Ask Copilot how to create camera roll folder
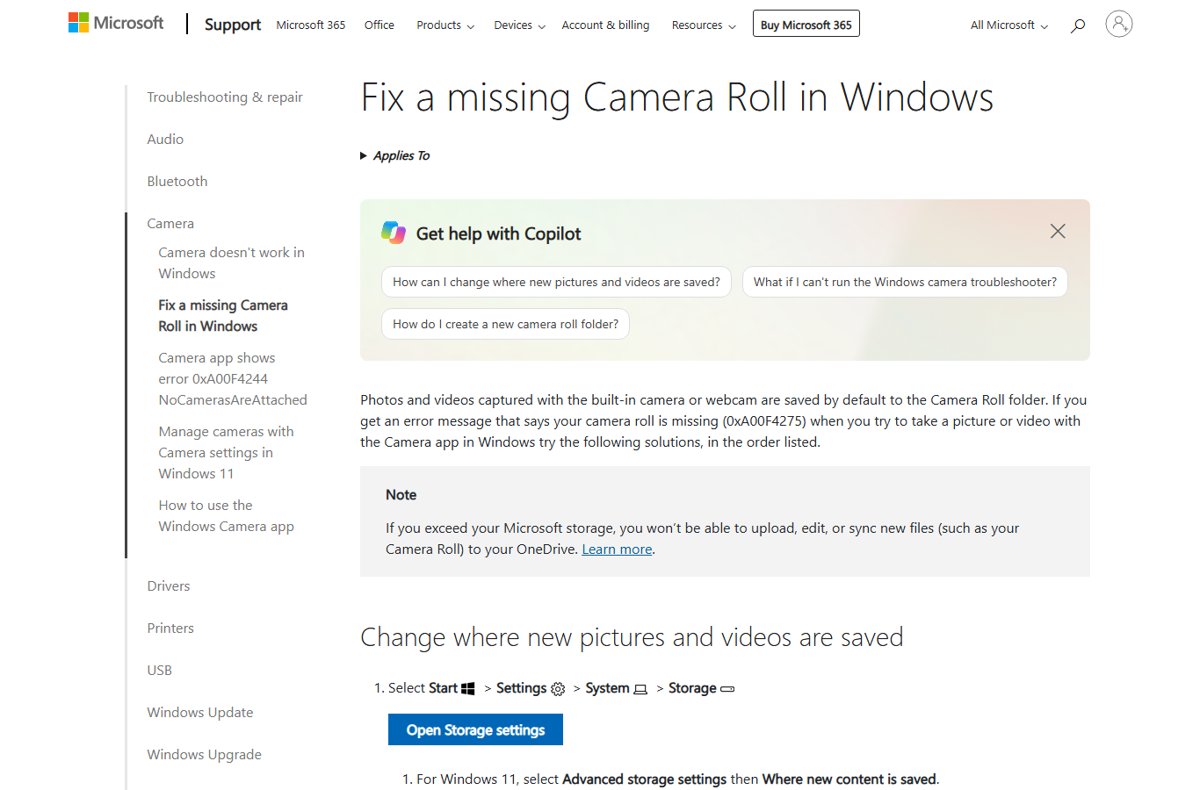This screenshot has width=1200, height=790. (x=505, y=324)
